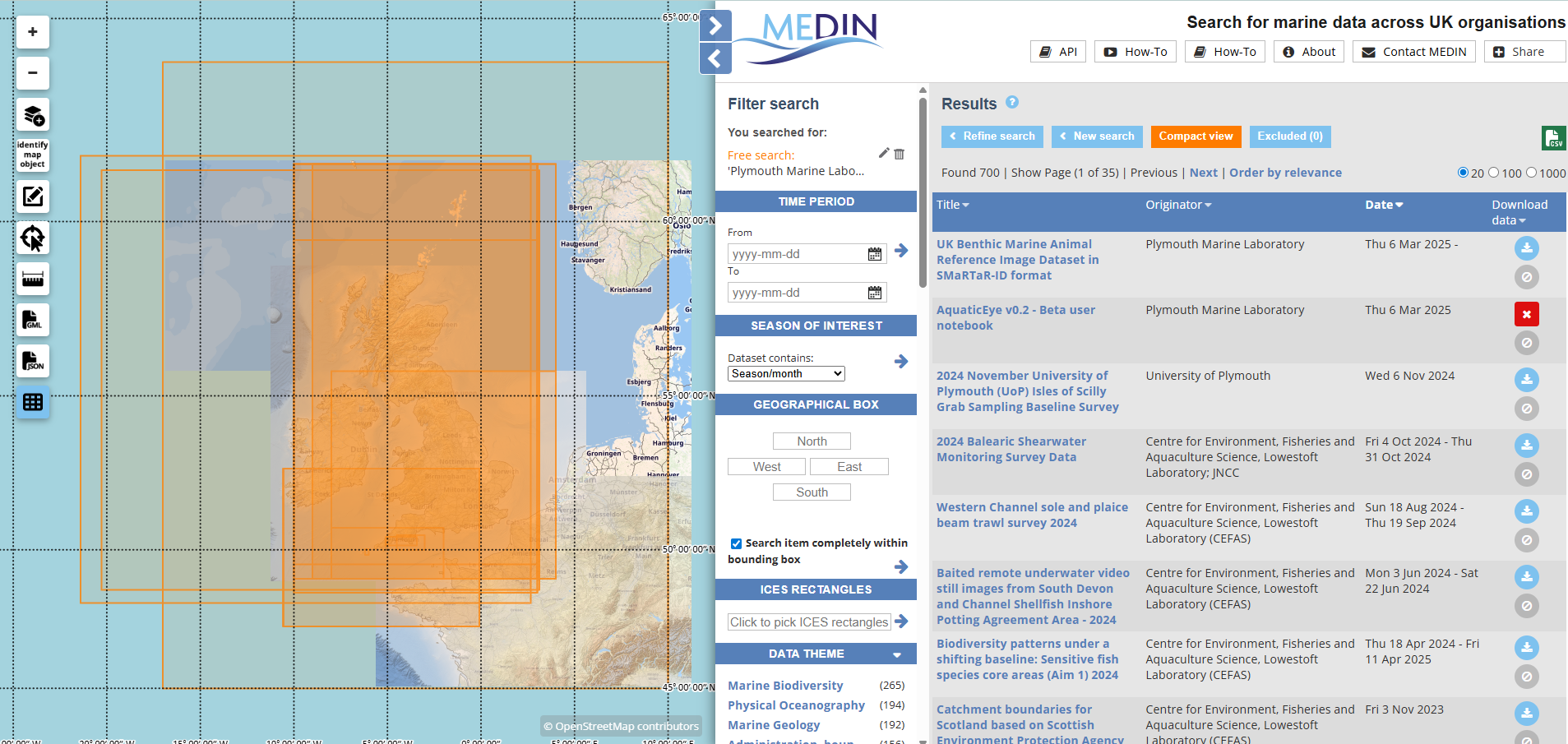Collapse panel with the left chevron
The image size is (1568, 744).
click(x=715, y=58)
